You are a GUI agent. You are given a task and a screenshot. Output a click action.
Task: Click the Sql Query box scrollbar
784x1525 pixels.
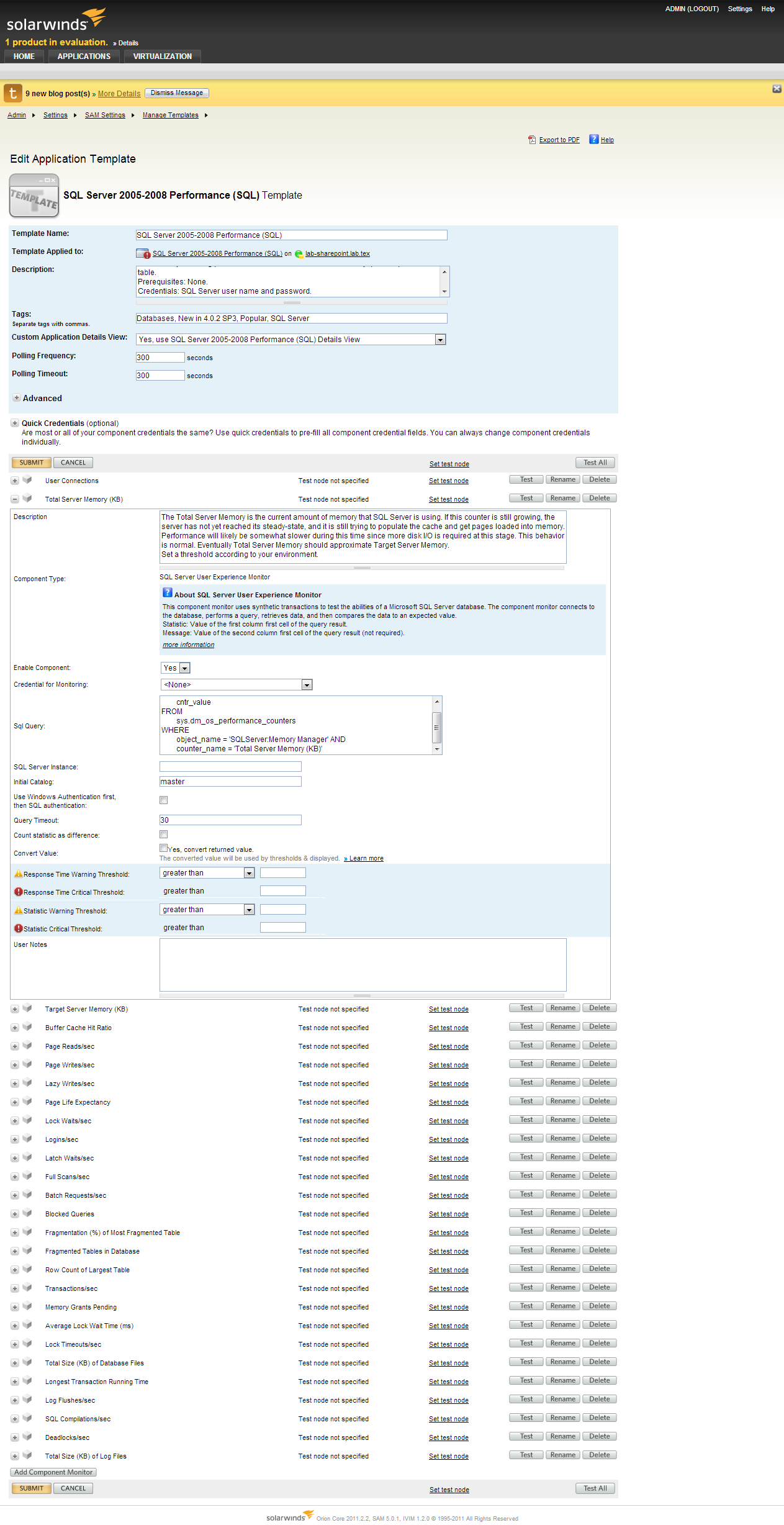click(x=437, y=725)
